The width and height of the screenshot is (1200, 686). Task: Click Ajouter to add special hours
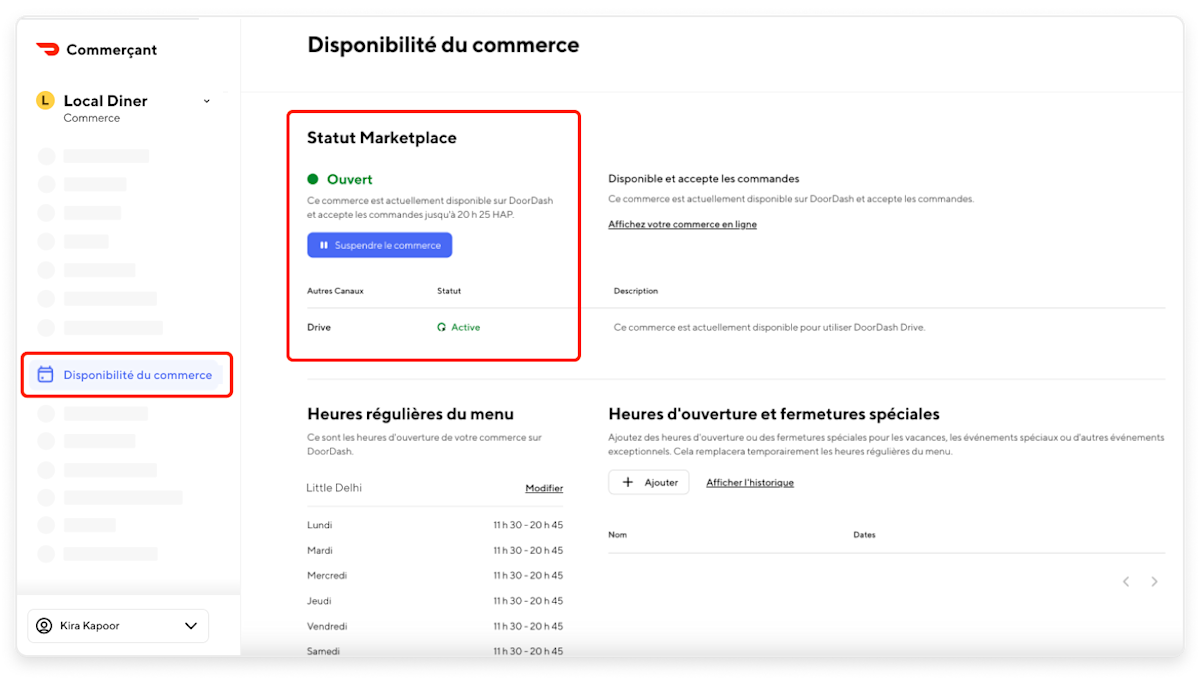point(649,482)
